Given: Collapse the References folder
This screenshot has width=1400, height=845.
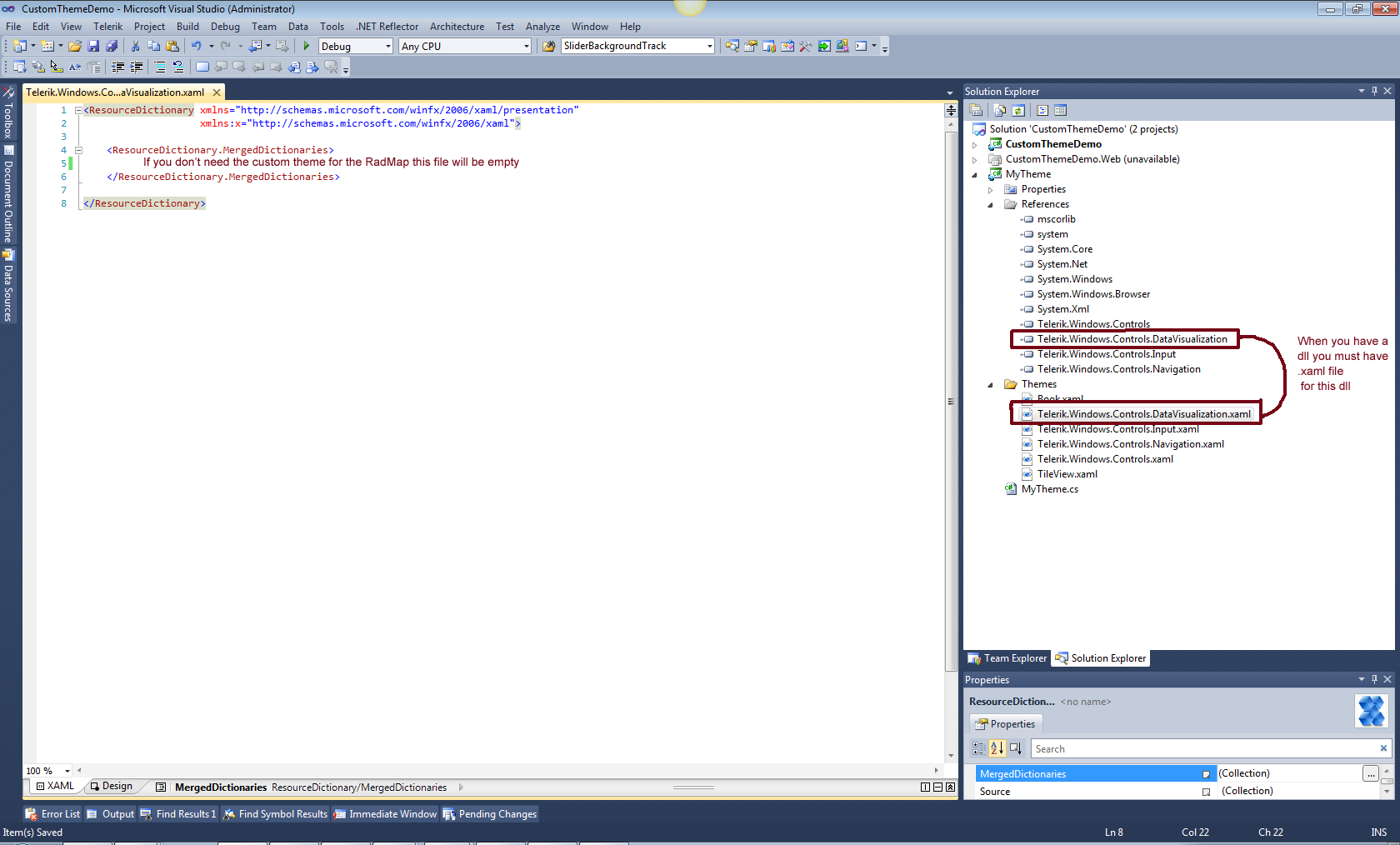Looking at the screenshot, I should pyautogui.click(x=991, y=205).
